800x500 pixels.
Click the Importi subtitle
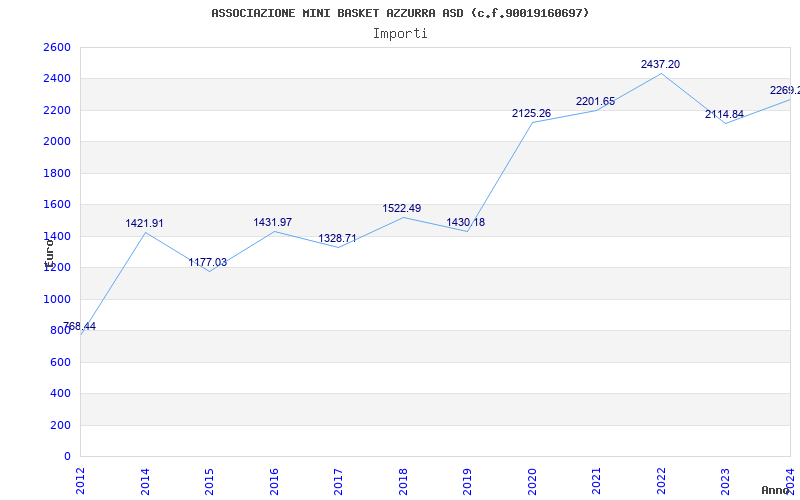tap(400, 34)
